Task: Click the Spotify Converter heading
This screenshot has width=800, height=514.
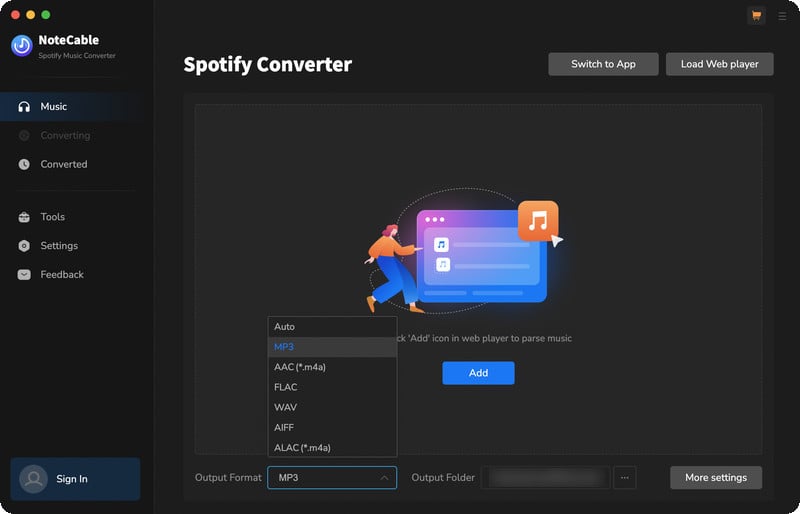Action: [x=267, y=64]
